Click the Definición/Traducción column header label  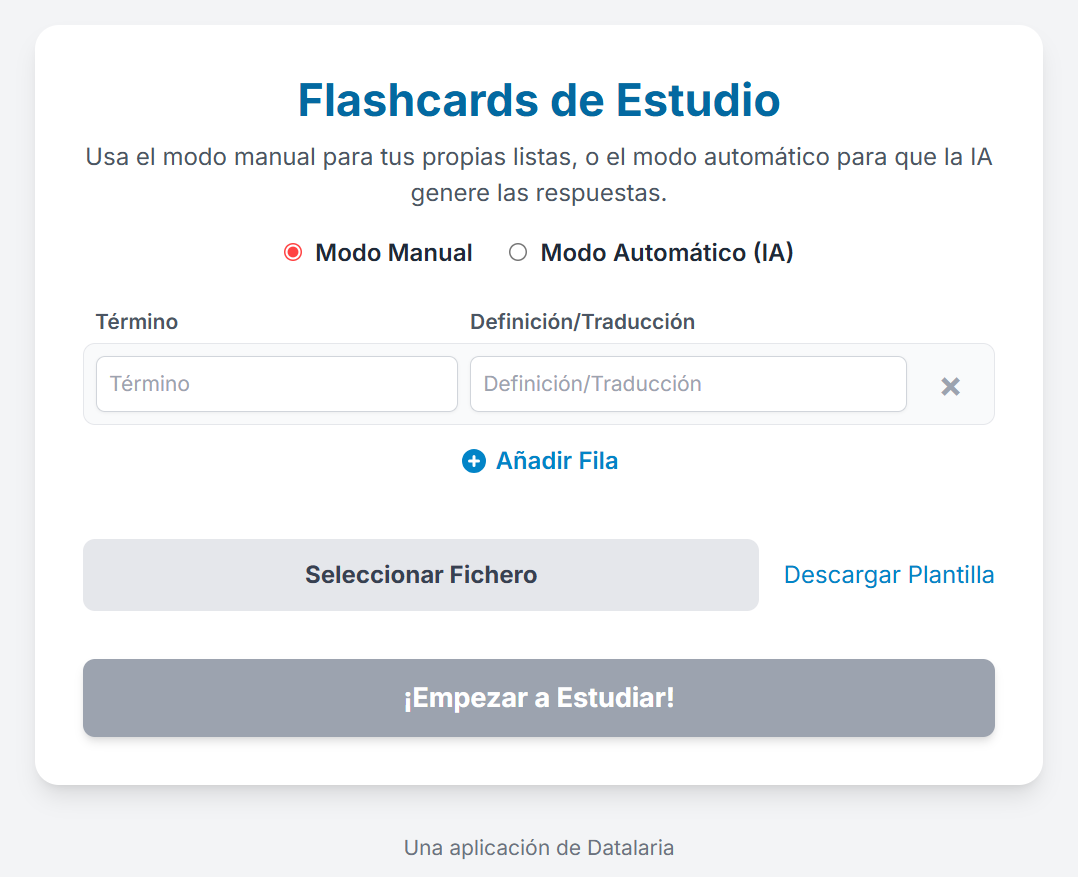tap(582, 322)
